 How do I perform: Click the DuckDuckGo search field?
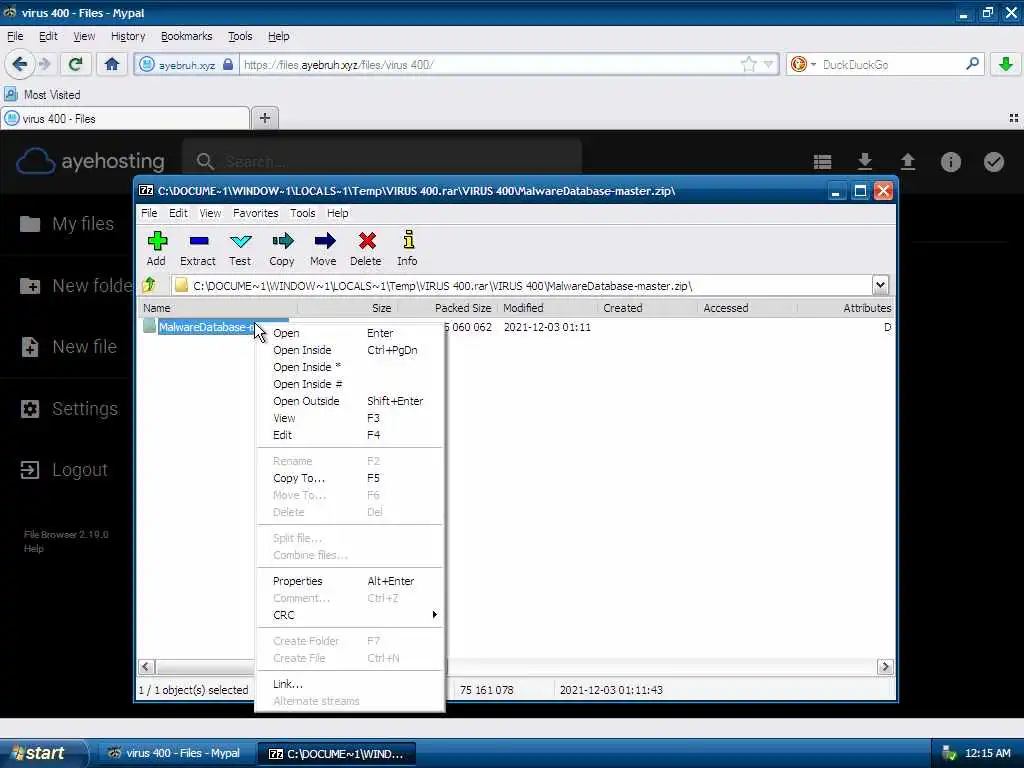[891, 64]
